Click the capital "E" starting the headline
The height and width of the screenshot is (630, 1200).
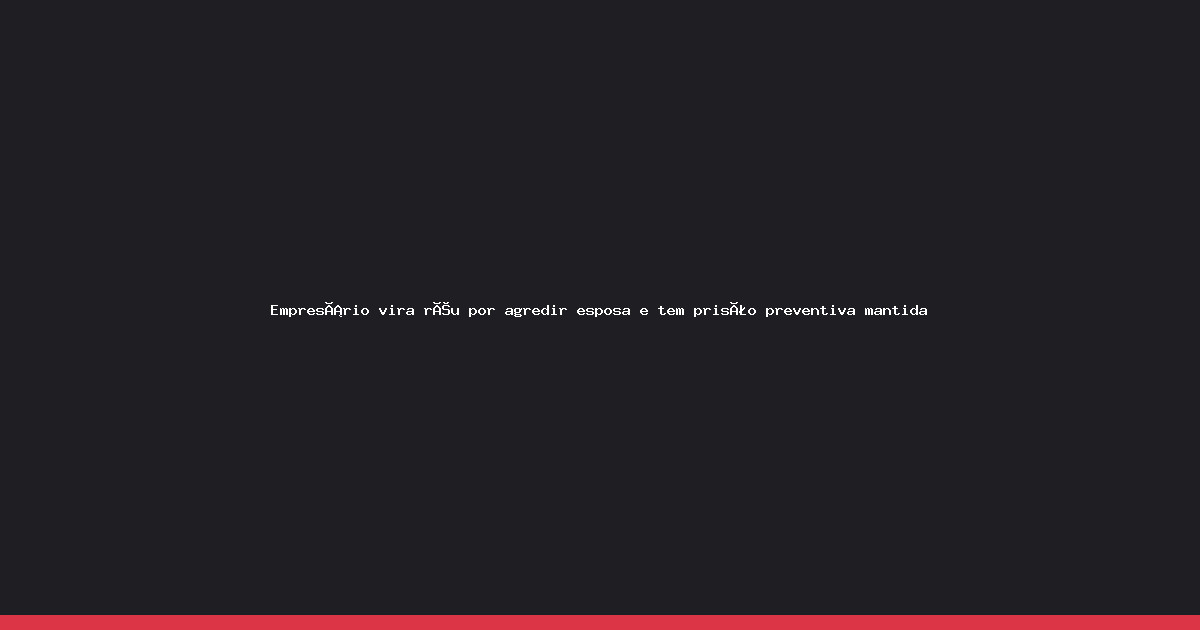tap(274, 310)
